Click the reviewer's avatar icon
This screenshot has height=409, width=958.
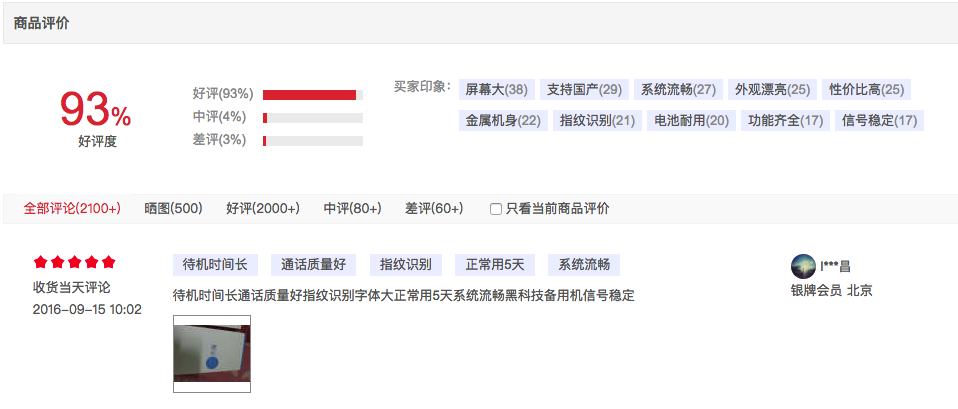click(803, 266)
